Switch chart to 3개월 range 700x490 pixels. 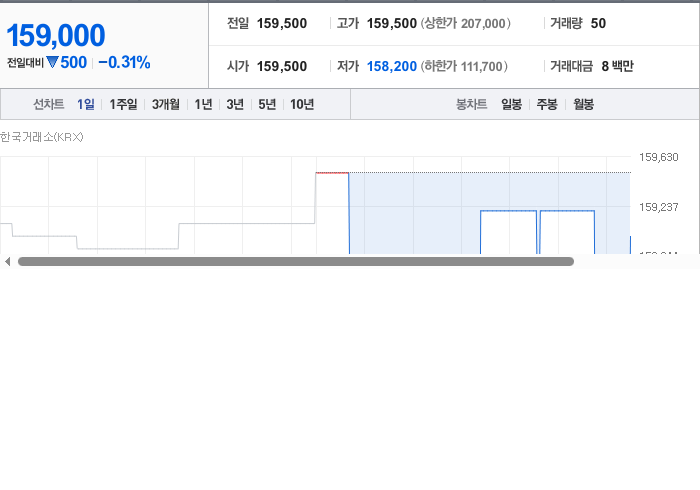(x=166, y=104)
